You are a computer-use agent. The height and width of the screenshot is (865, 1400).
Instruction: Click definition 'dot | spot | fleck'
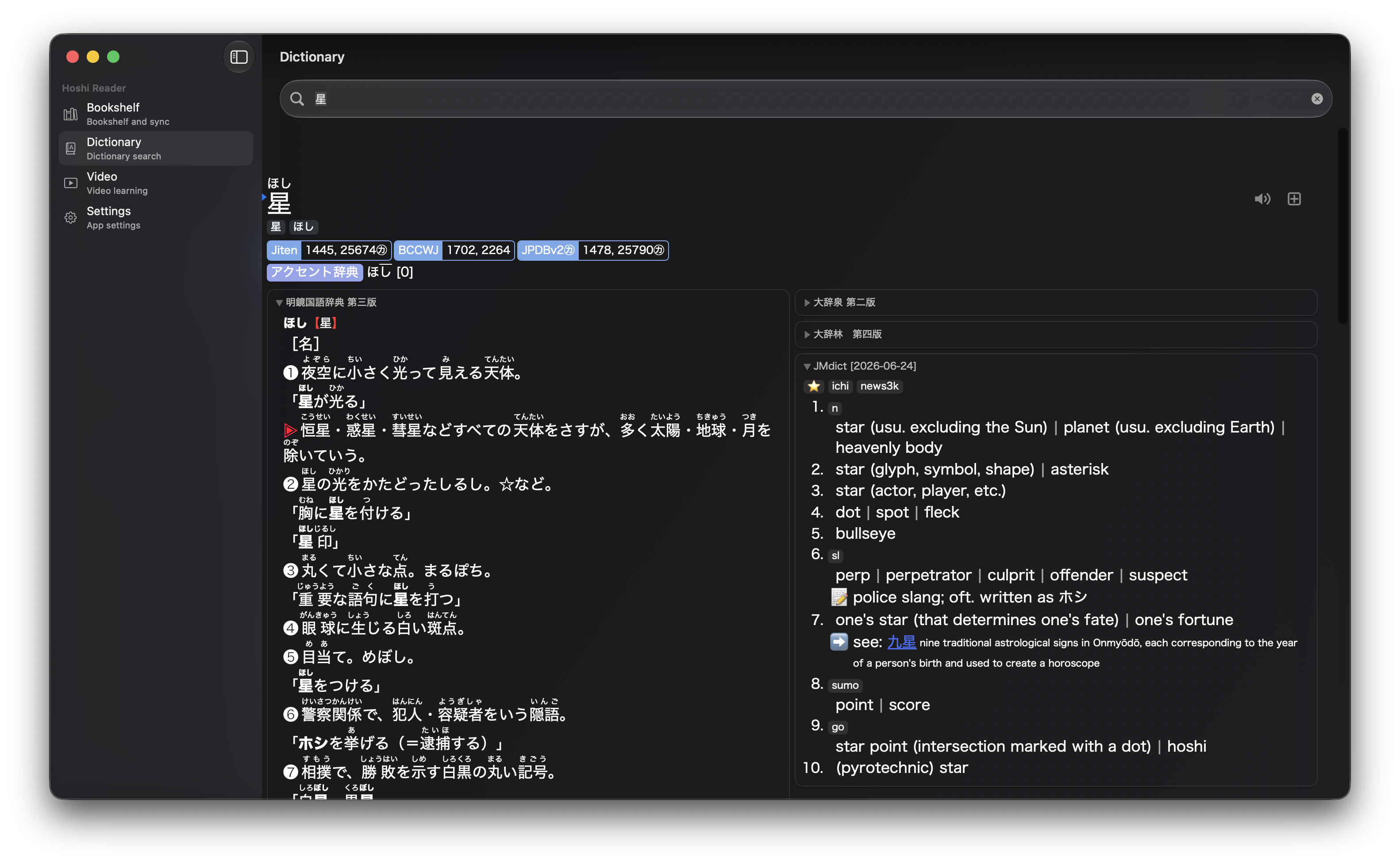tap(897, 512)
